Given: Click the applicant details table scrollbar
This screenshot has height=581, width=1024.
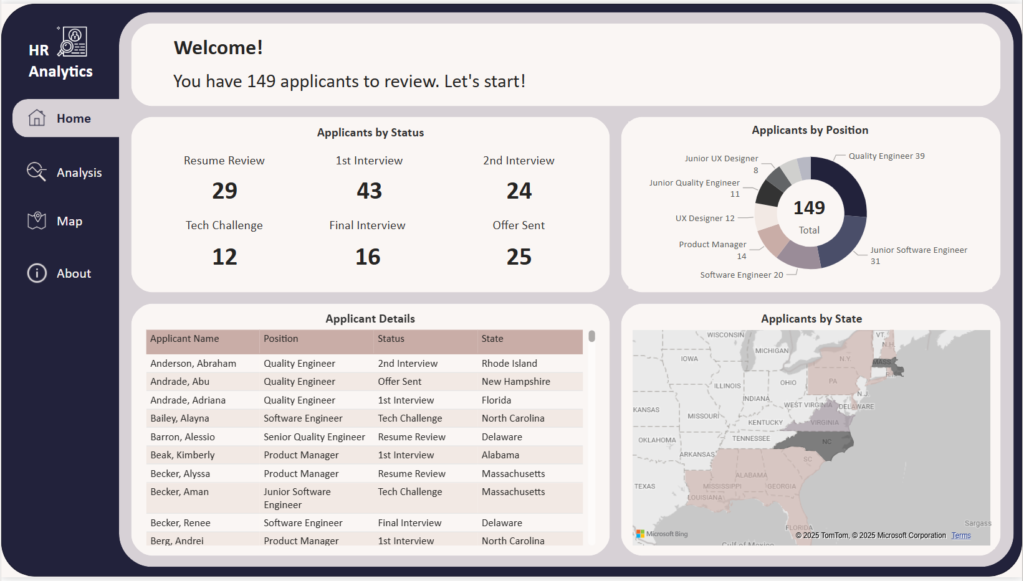Looking at the screenshot, I should click(592, 337).
